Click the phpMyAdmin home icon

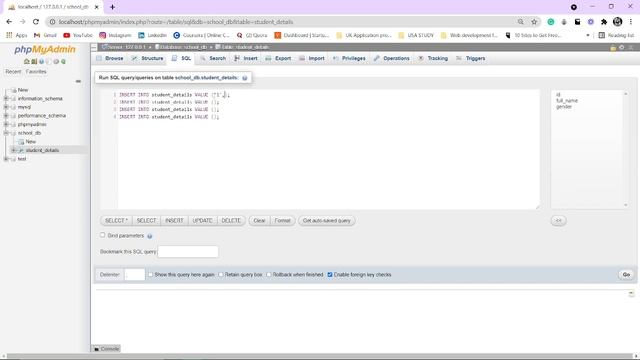[27, 62]
